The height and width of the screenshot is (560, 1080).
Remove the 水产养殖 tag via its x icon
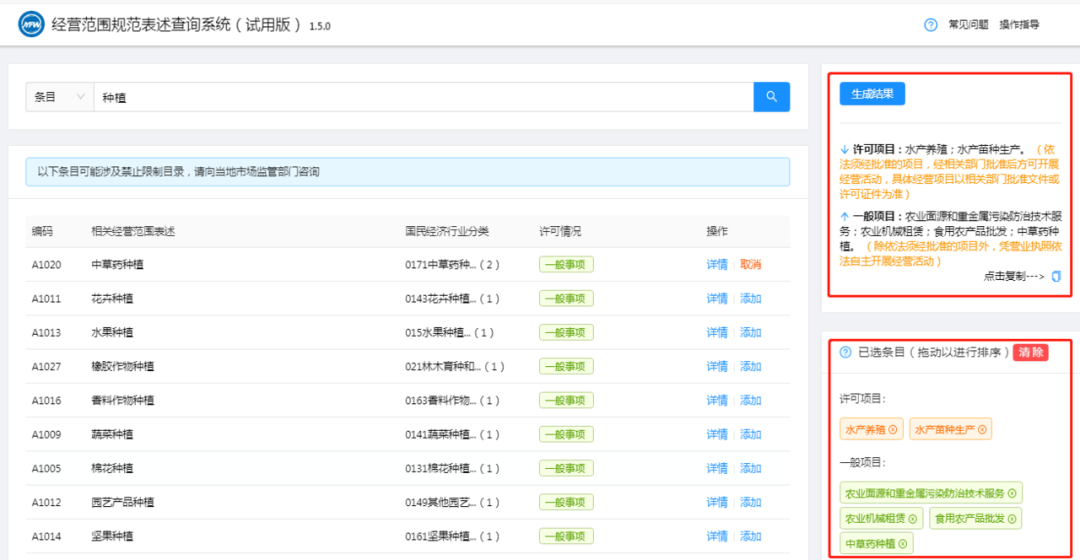click(x=893, y=430)
